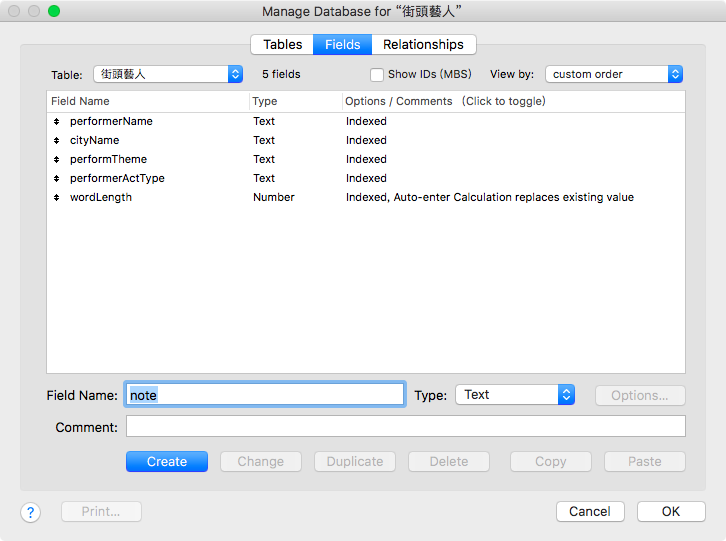Click the Create button

tap(167, 461)
